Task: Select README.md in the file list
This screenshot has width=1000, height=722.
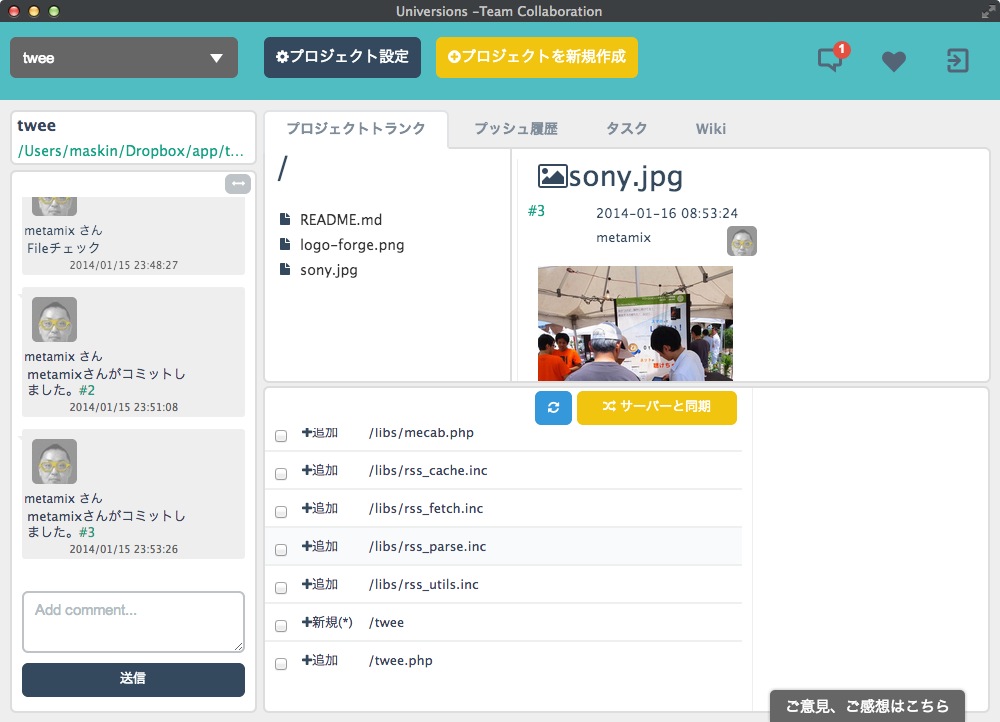Action: [340, 220]
